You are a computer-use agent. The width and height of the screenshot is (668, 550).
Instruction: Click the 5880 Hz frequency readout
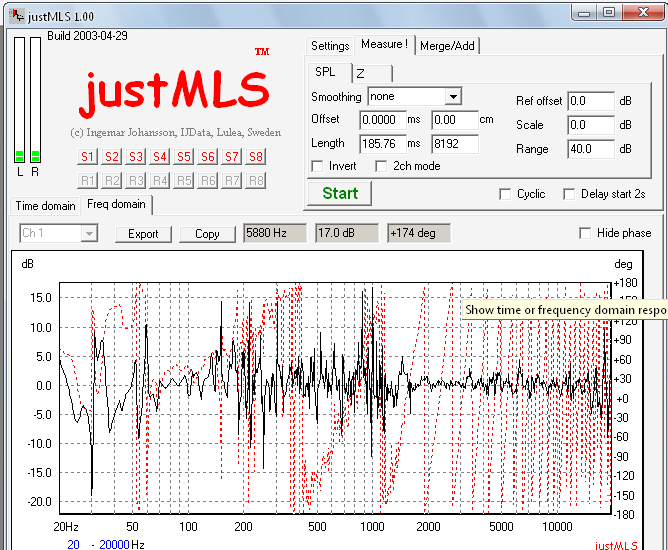tap(275, 233)
